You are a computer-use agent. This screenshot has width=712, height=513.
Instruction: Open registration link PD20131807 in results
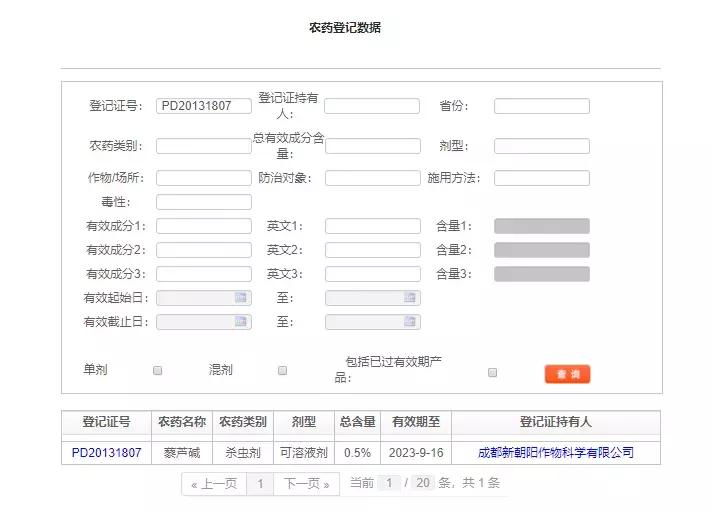point(106,453)
